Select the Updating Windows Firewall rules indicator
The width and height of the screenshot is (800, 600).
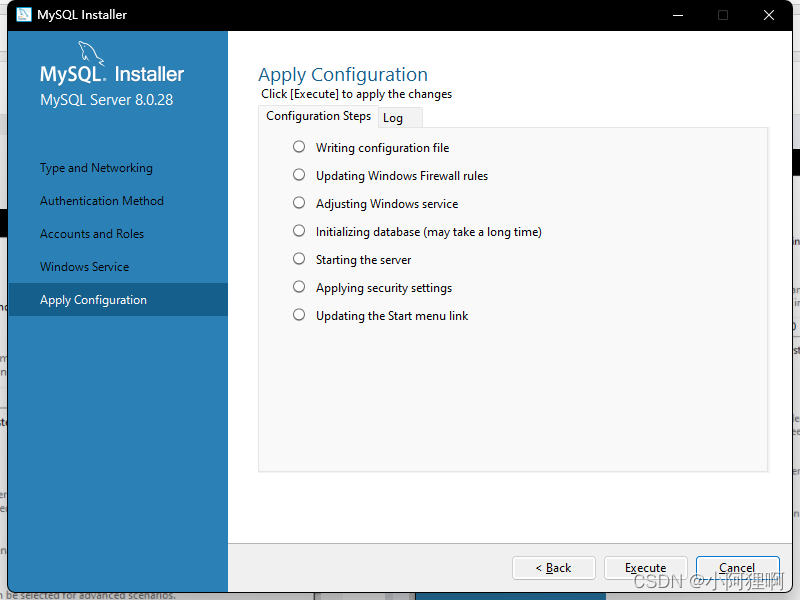(299, 175)
